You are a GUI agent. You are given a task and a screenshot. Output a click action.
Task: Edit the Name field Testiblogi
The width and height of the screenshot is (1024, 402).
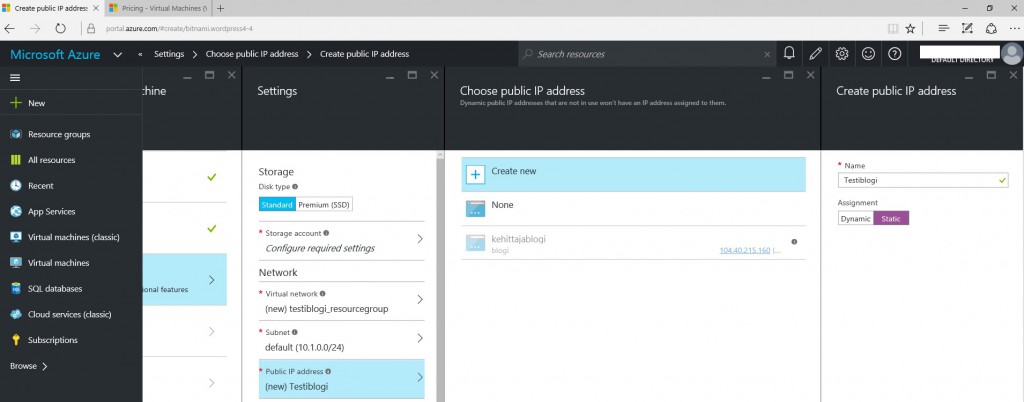click(x=923, y=180)
